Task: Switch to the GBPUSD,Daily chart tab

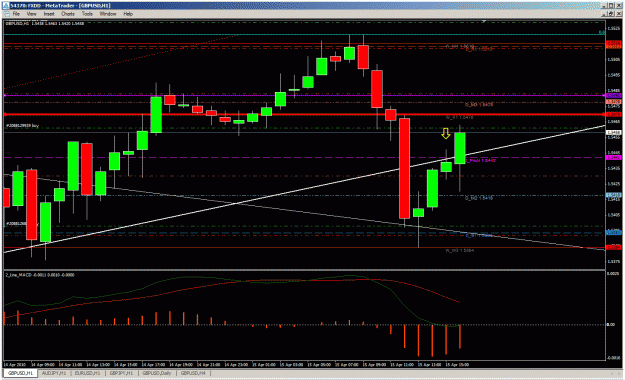Action: (x=157, y=373)
